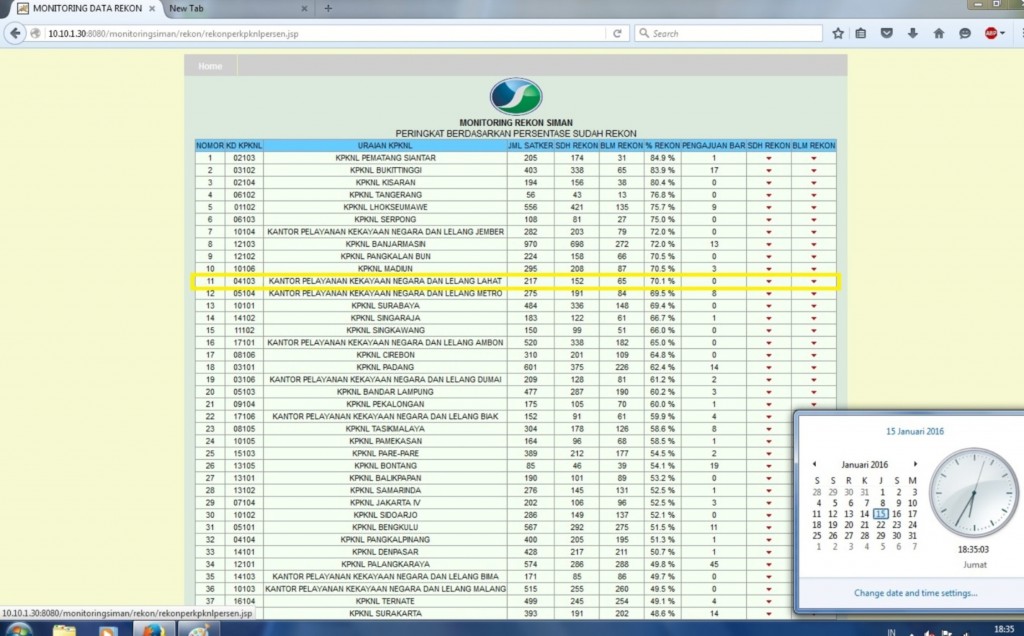The image size is (1024, 636).
Task: Open the downloads arrow icon
Action: click(x=913, y=33)
